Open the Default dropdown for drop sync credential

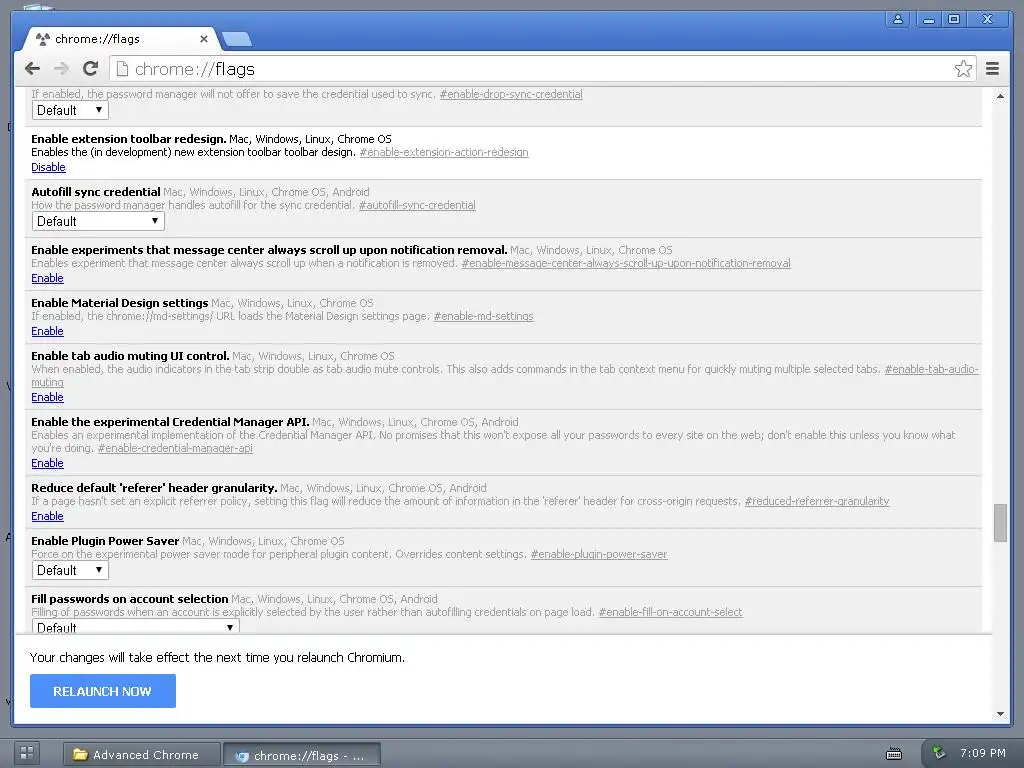click(70, 110)
